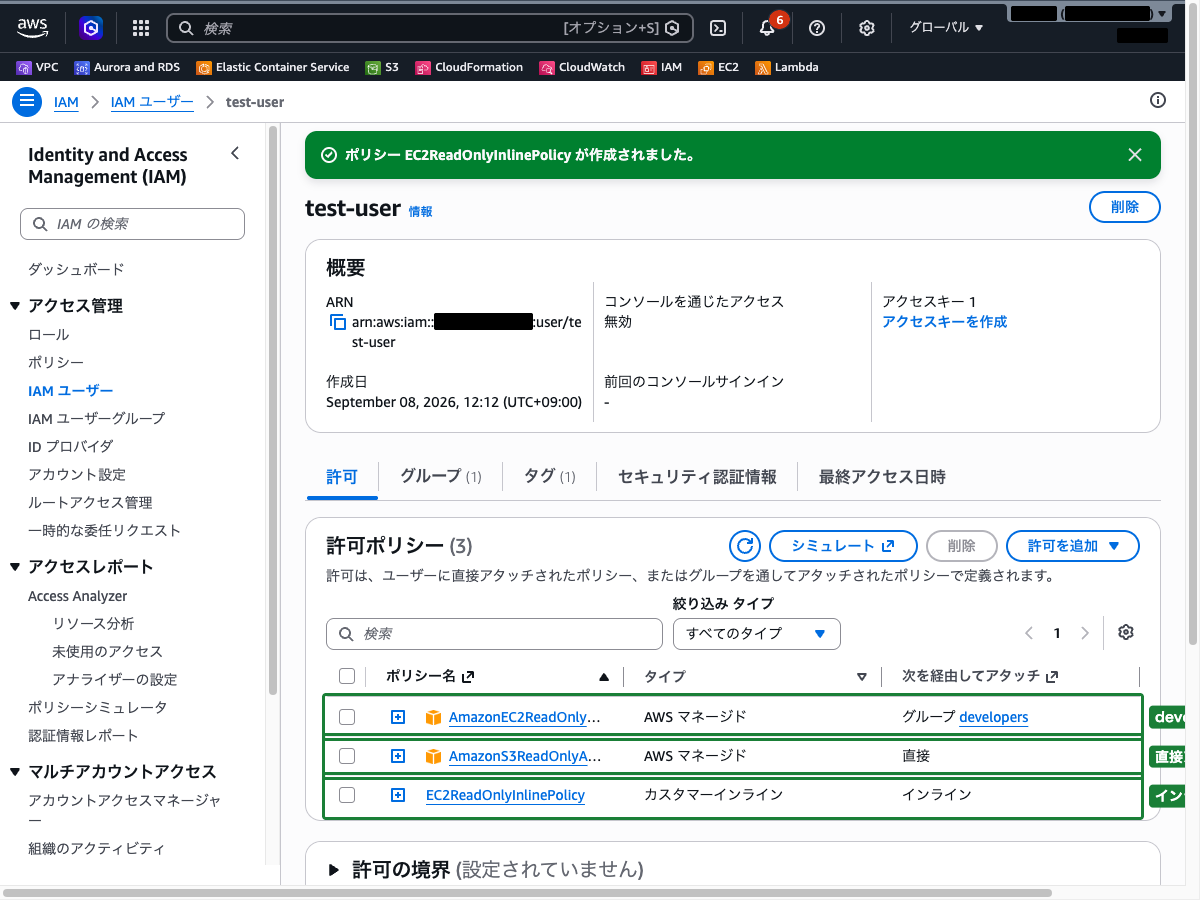The width and height of the screenshot is (1200, 900).
Task: Click the アクセスキーを作成 link
Action: click(945, 322)
